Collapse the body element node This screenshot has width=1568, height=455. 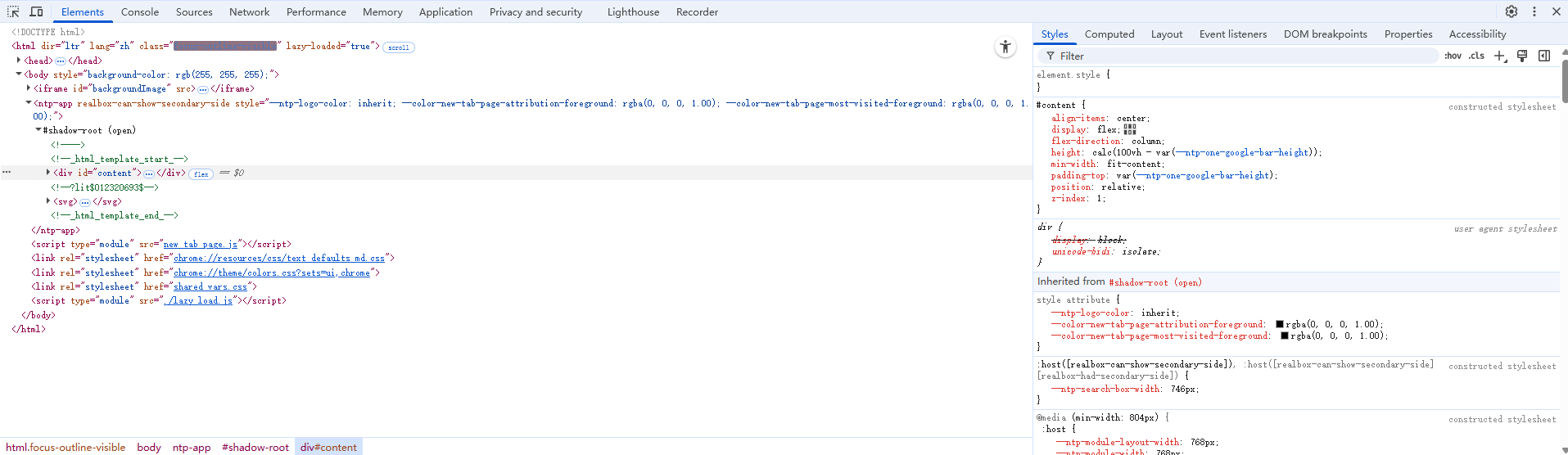click(x=19, y=74)
